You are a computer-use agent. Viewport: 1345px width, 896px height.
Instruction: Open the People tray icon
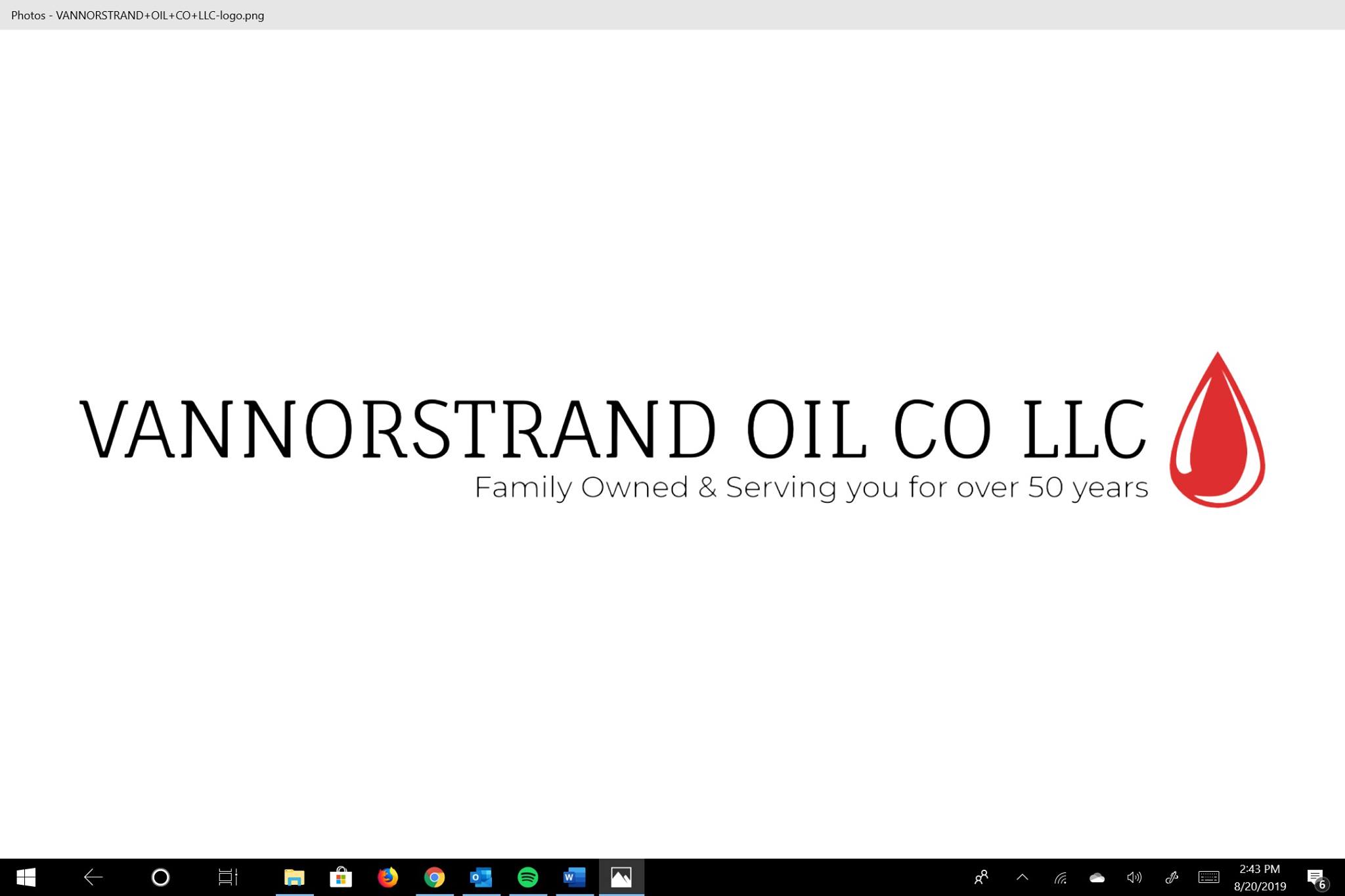[x=981, y=877]
